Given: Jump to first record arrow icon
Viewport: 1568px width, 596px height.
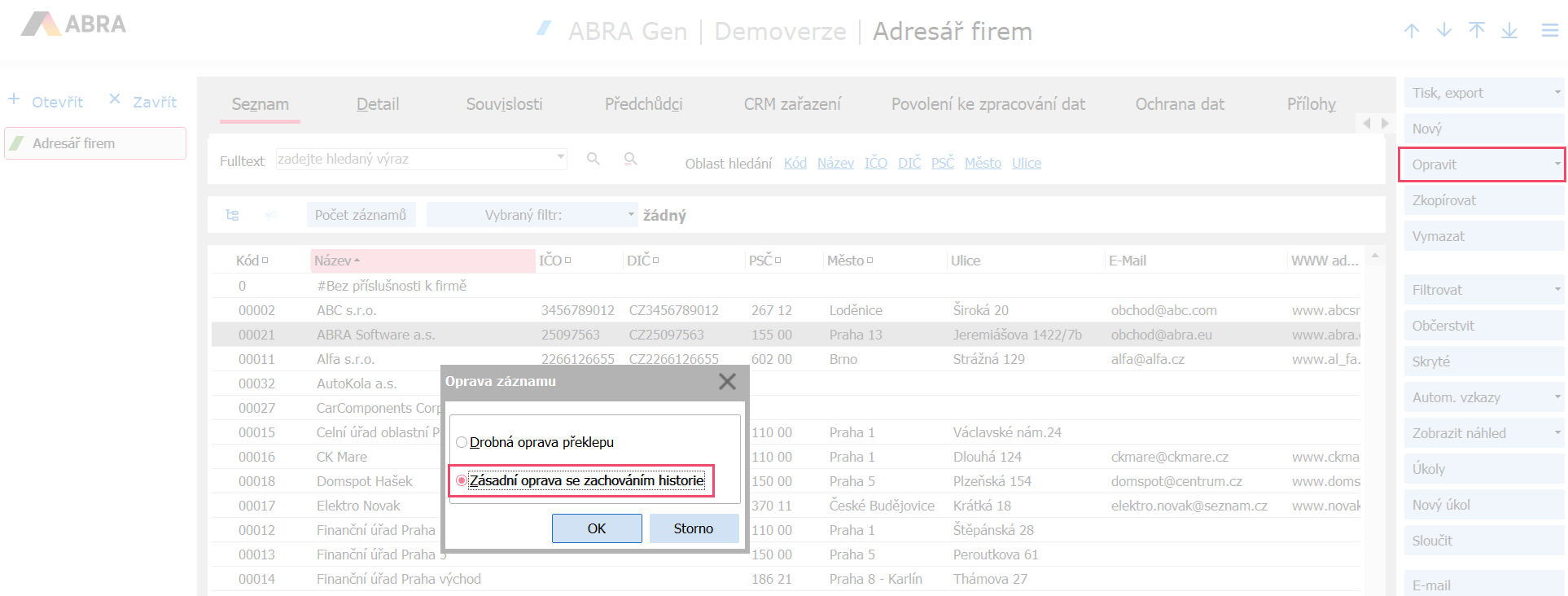Looking at the screenshot, I should point(1477,31).
